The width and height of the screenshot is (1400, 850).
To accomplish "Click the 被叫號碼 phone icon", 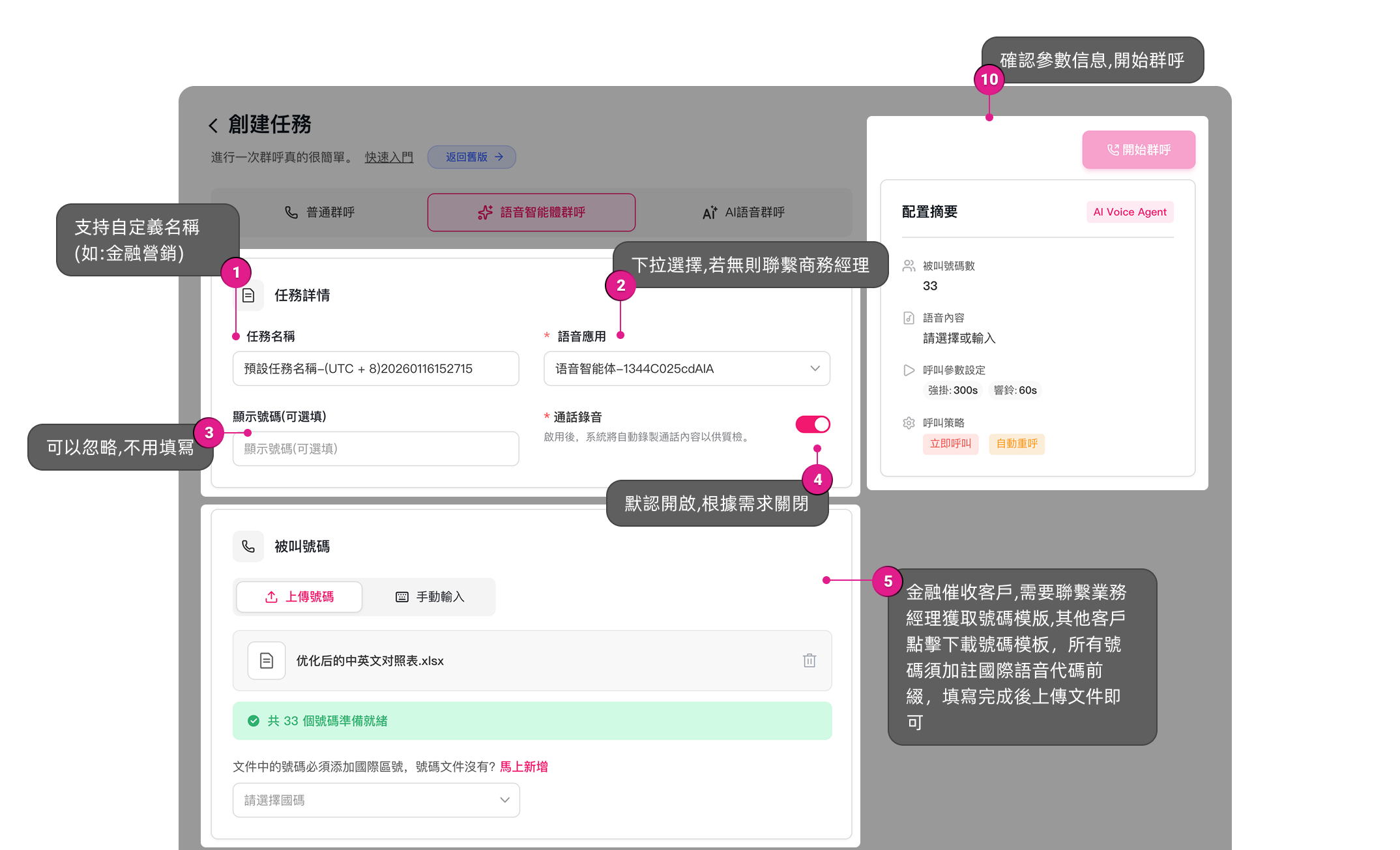I will pos(248,546).
